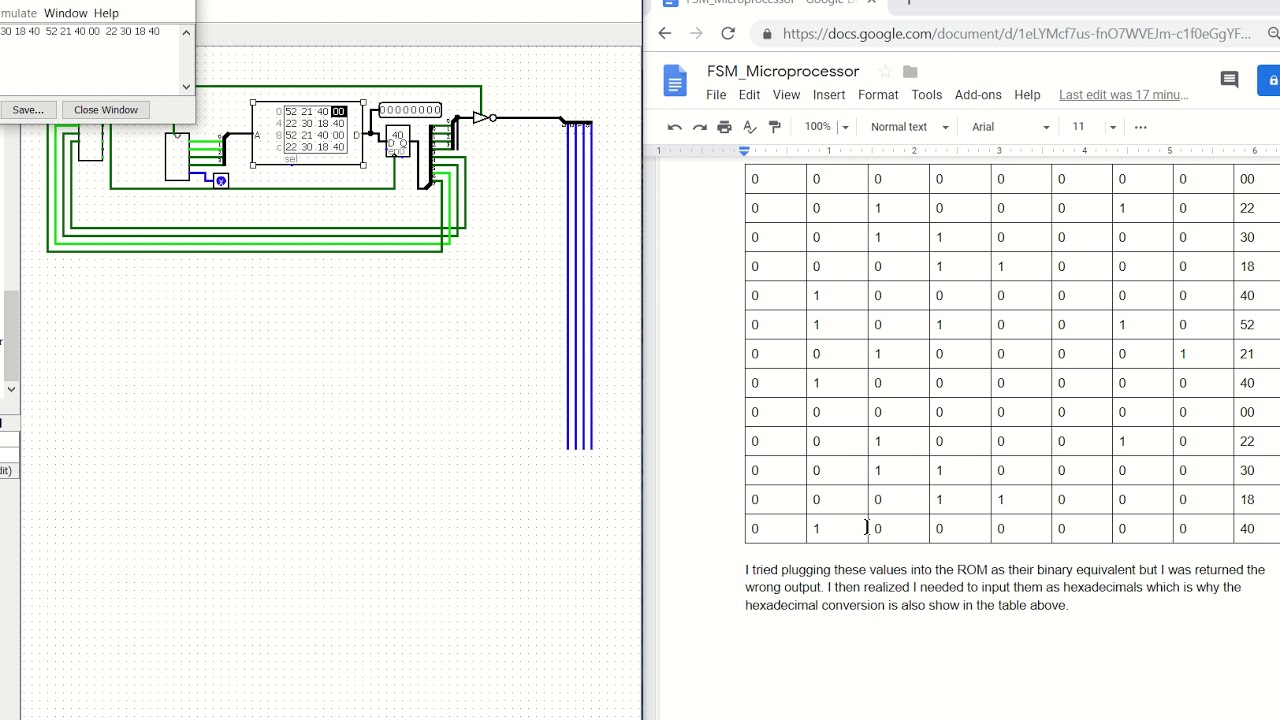
Task: Click the hex text '30 18 40 52 21 40 00'
Action: click(51, 32)
